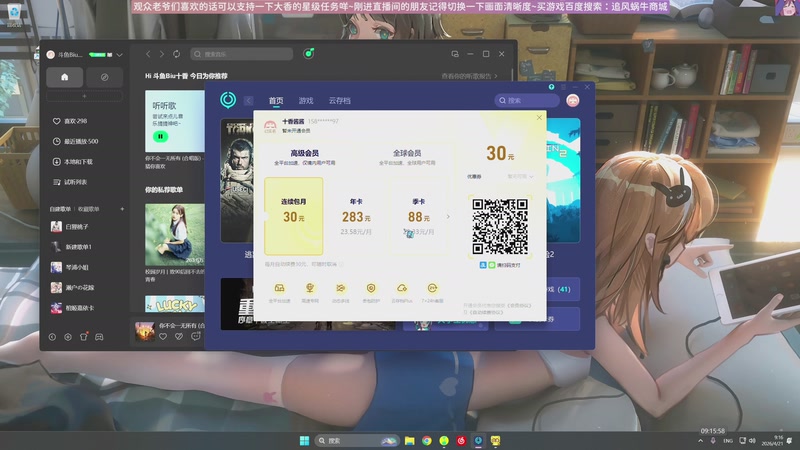Open Recycle Bin on the desktop
800x450 pixels.
[14, 14]
